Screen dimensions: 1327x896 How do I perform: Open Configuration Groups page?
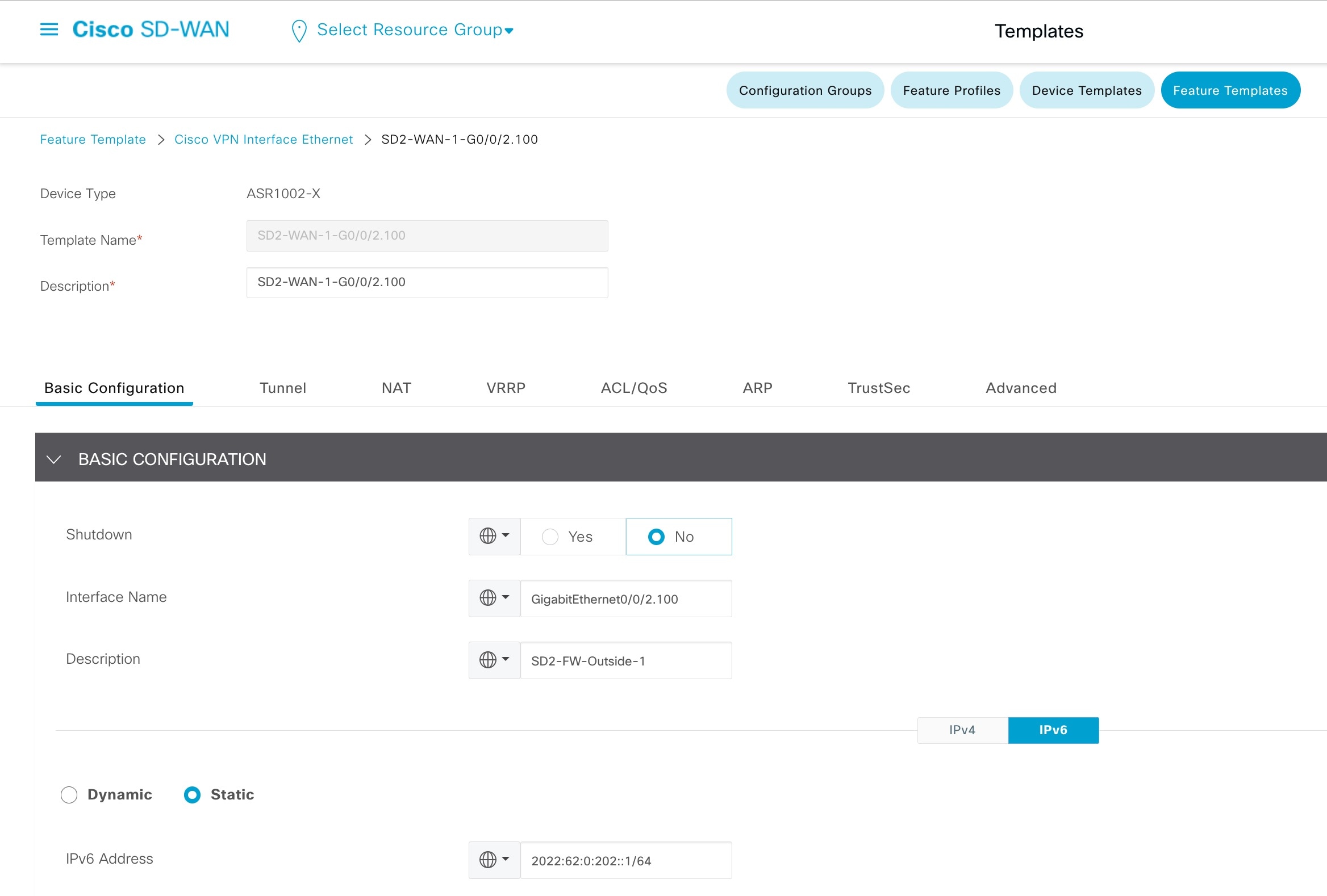click(x=805, y=90)
